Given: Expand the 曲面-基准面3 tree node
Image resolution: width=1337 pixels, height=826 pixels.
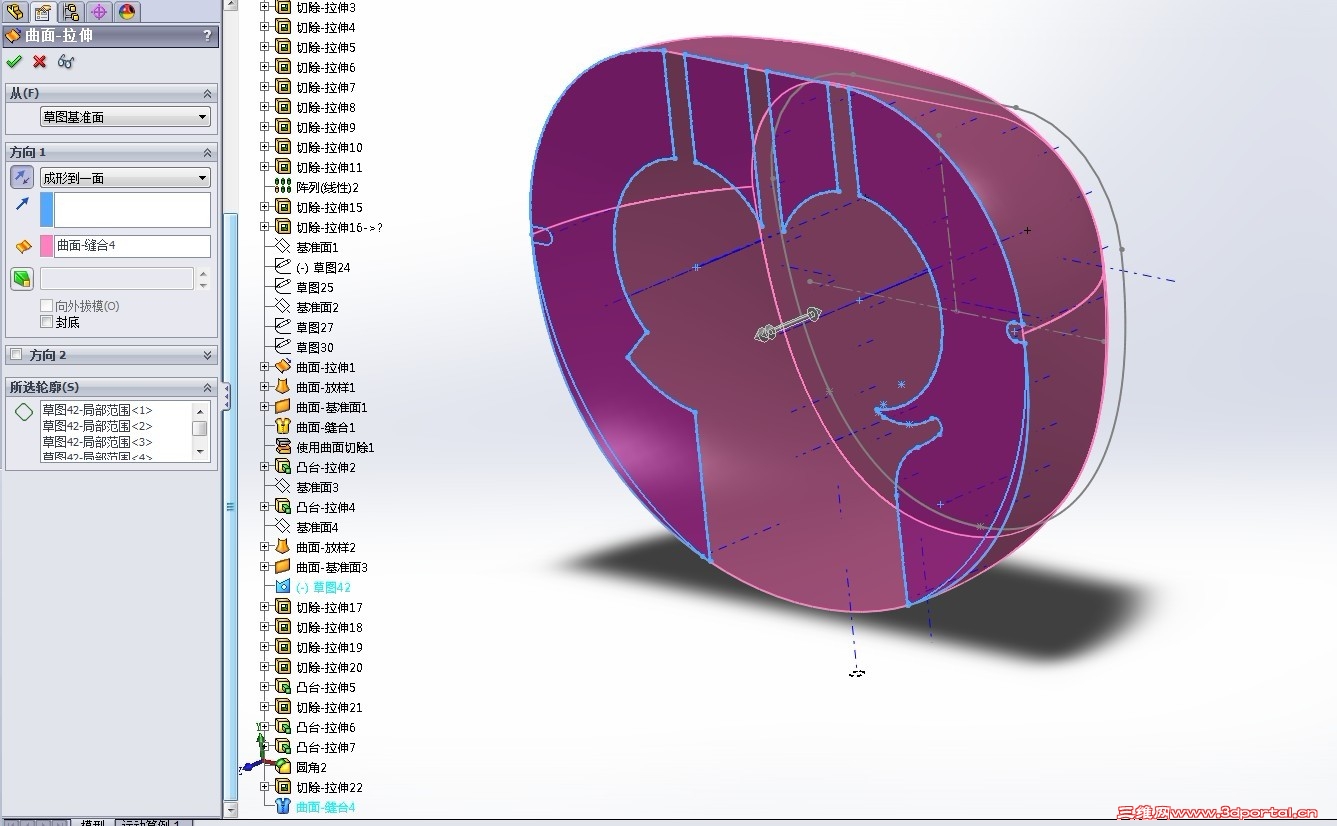Looking at the screenshot, I should point(265,567).
